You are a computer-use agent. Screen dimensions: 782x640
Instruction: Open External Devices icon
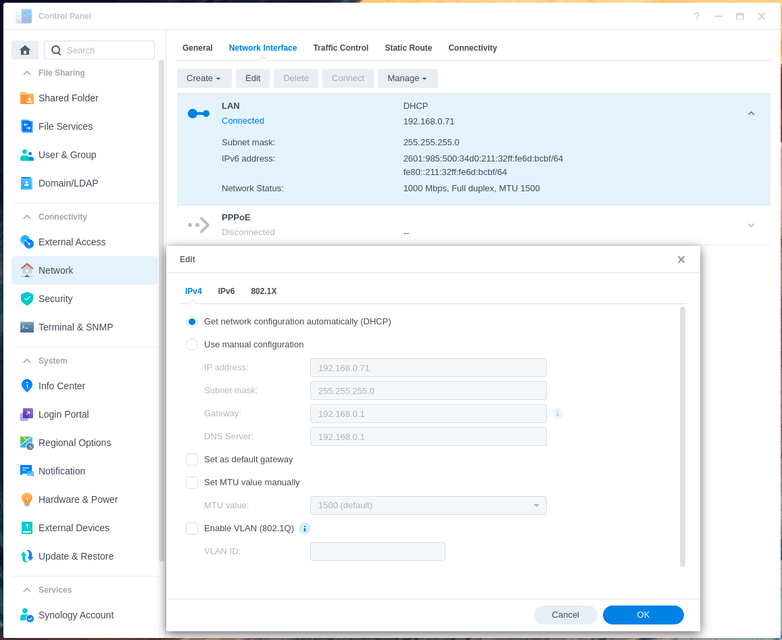pos(26,528)
